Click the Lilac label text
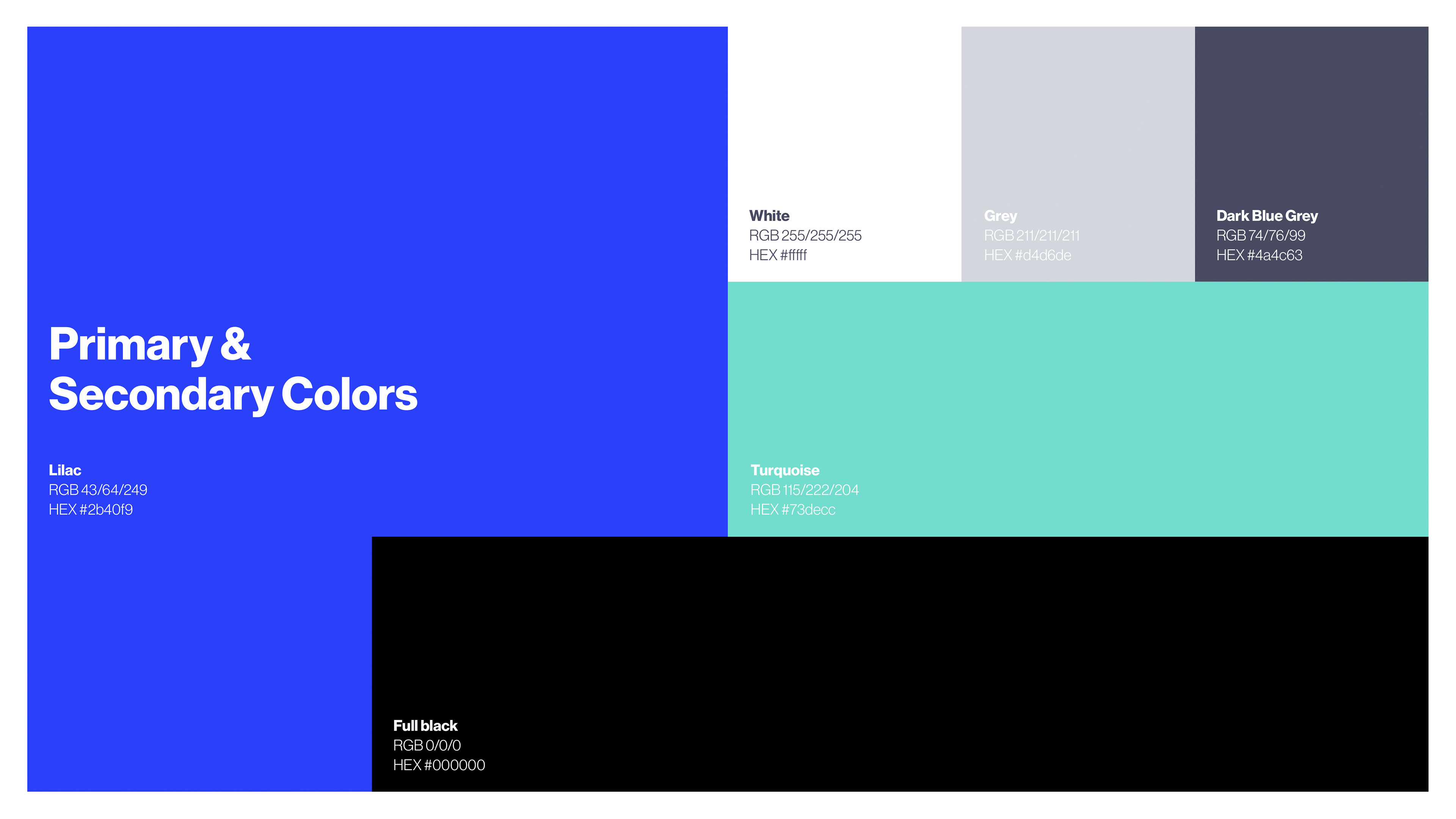The width and height of the screenshot is (1456, 819). click(x=64, y=470)
